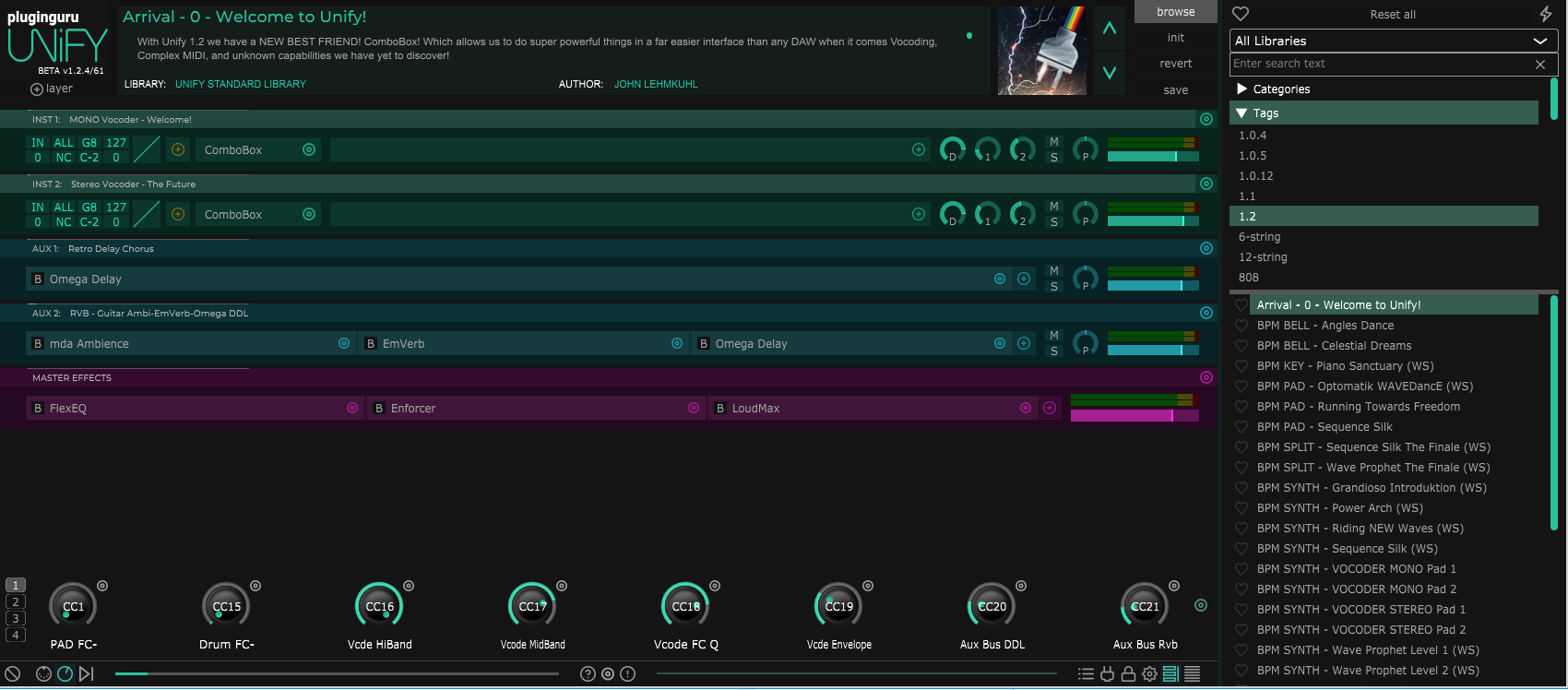The width and height of the screenshot is (1568, 690).
Task: Toggle bypass B on FlexEQ
Action: coord(38,408)
